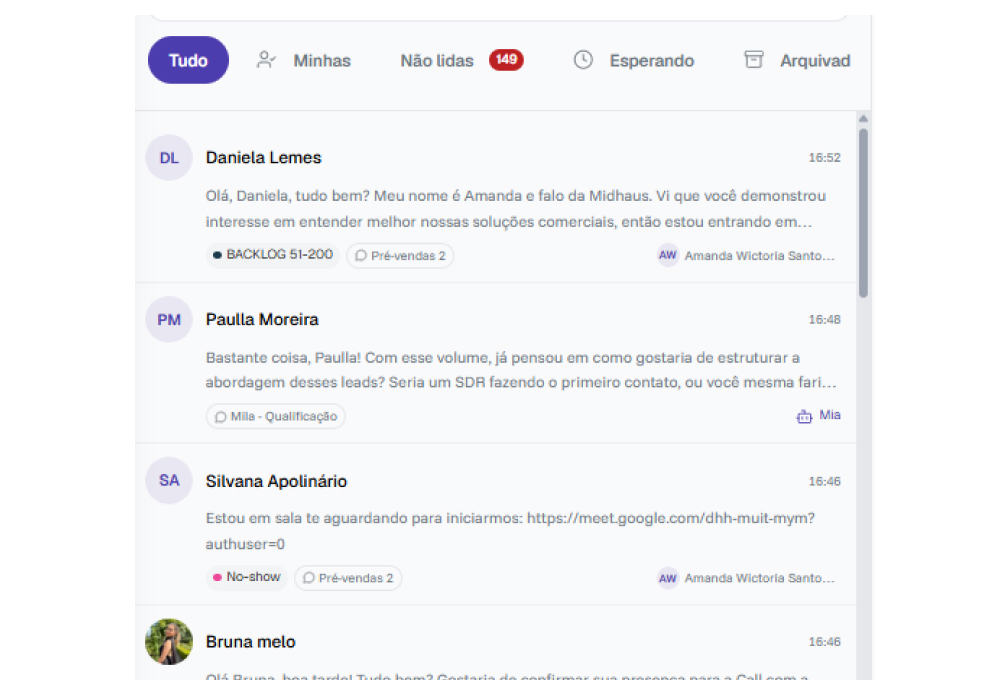Click the Pré-vendas 2 tag on Silvana's chat
The height and width of the screenshot is (680, 1000).
click(x=348, y=577)
